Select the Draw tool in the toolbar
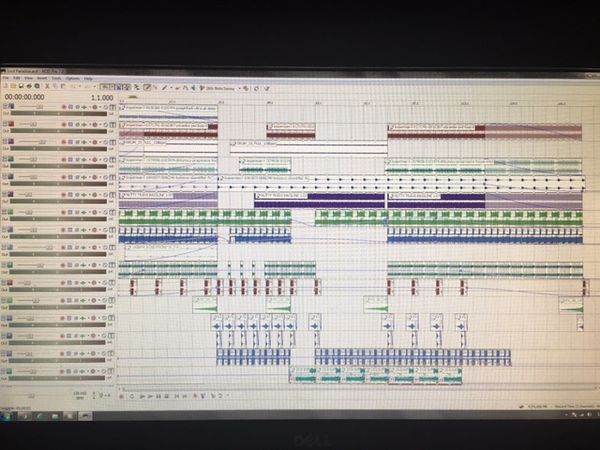600x450 pixels. point(164,88)
